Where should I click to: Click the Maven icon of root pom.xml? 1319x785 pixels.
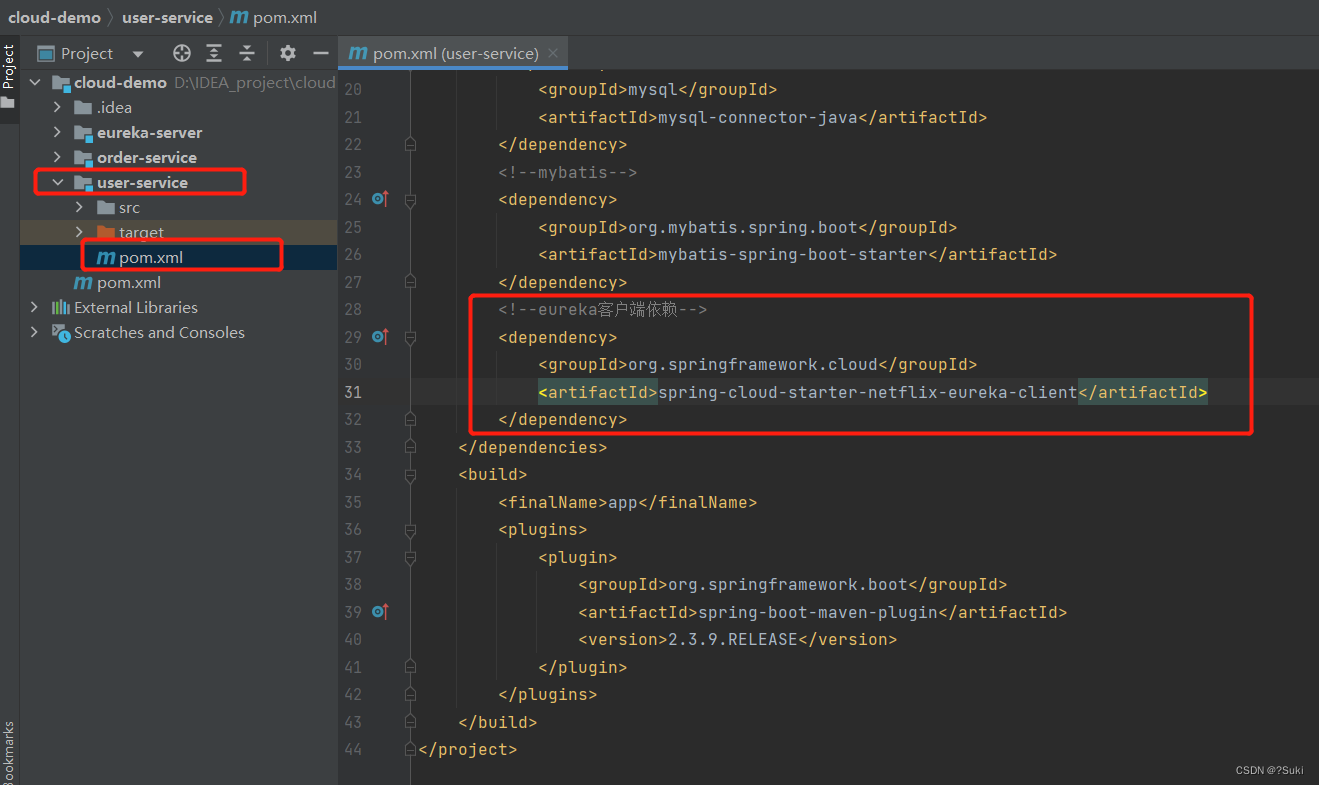83,283
